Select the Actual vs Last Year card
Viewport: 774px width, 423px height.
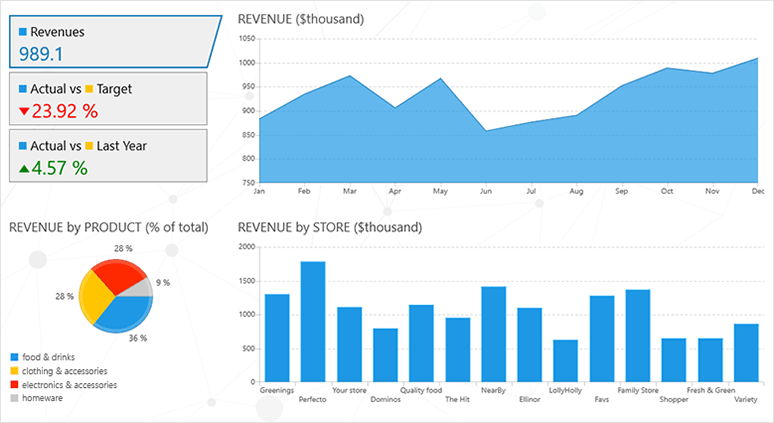tap(108, 156)
